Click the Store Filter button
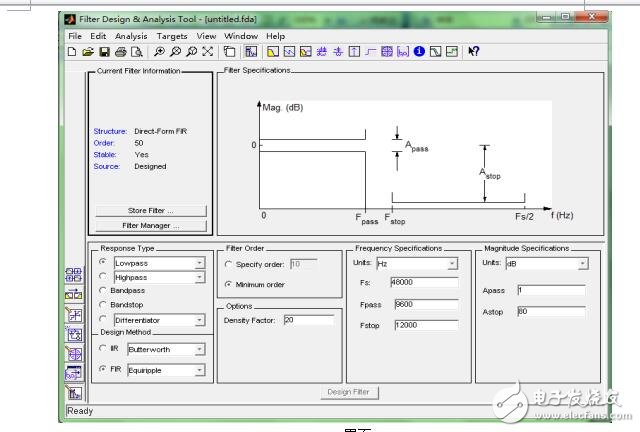Screen dimensions: 640x432 pos(151,211)
